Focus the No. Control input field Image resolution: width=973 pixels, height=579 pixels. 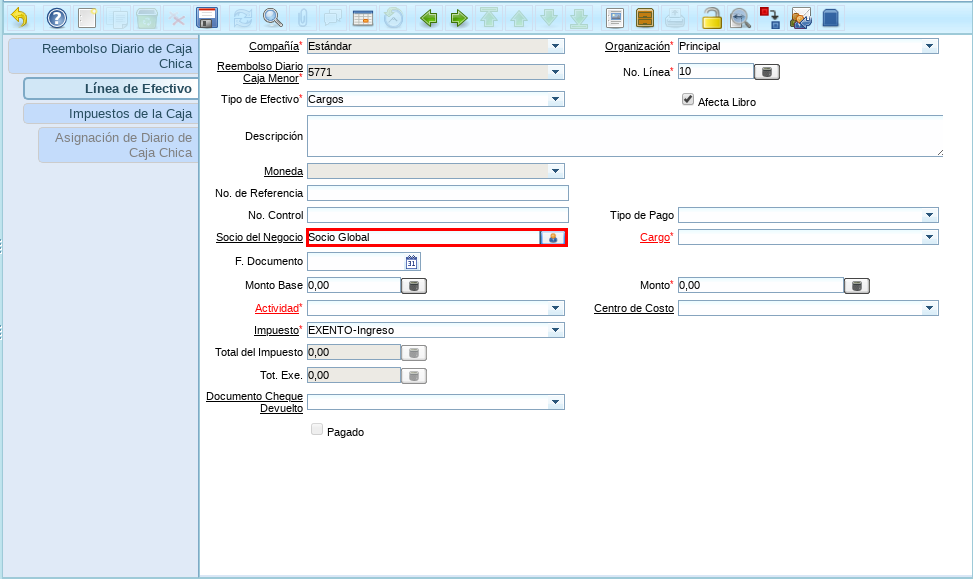point(437,215)
